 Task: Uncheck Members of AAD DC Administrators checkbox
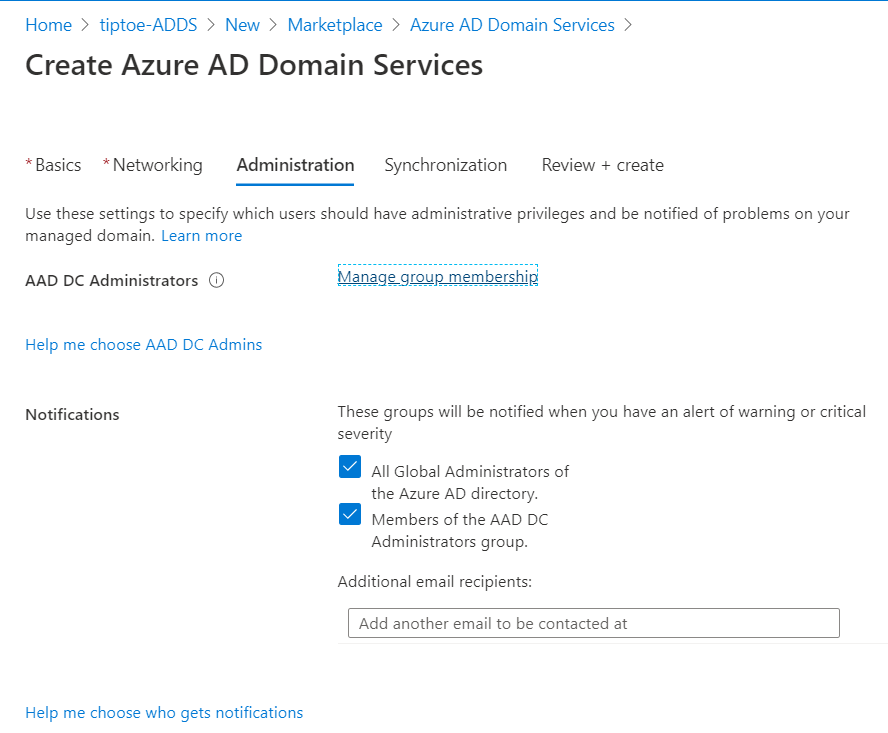(x=349, y=514)
